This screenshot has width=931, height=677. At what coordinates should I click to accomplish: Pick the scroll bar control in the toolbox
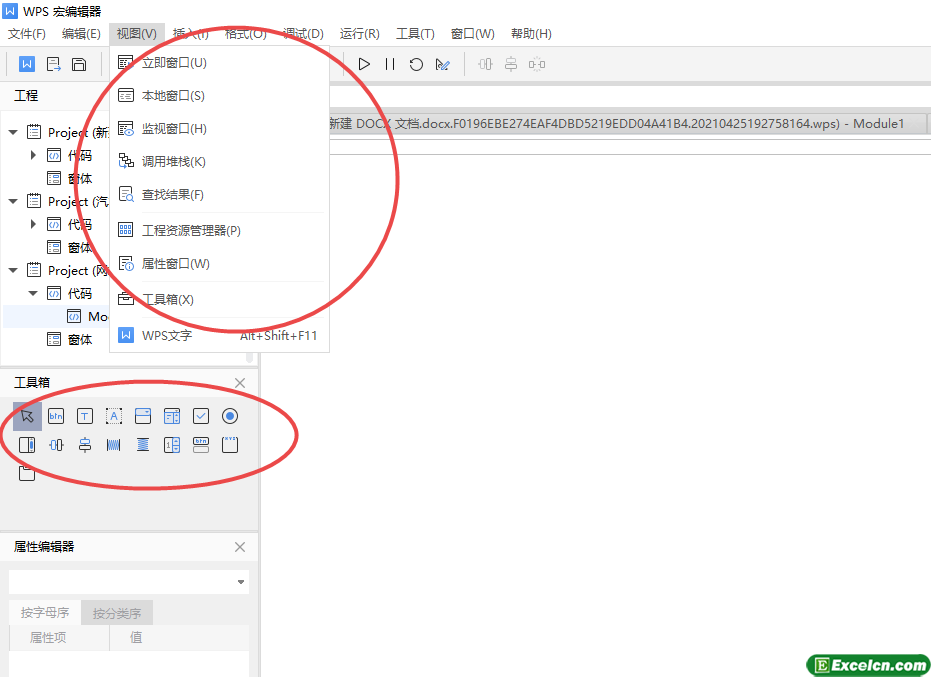click(x=27, y=445)
